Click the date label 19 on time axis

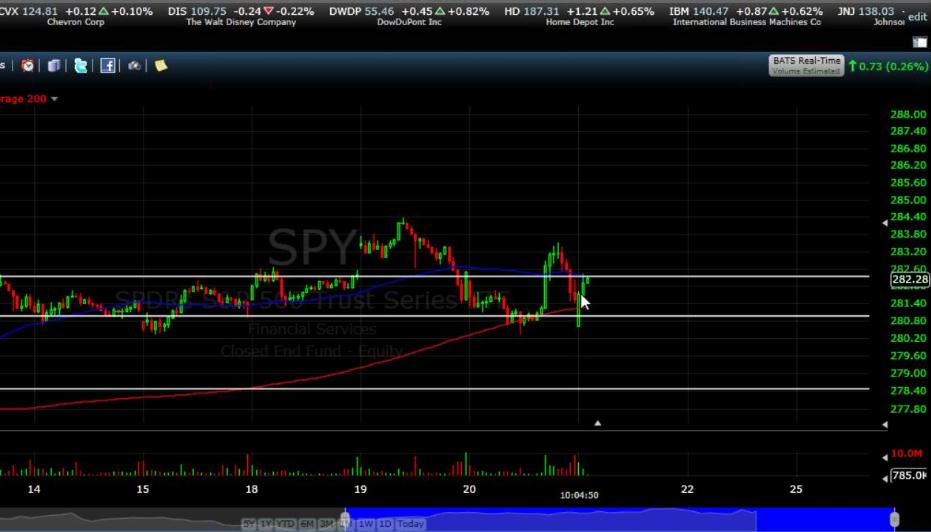point(360,489)
